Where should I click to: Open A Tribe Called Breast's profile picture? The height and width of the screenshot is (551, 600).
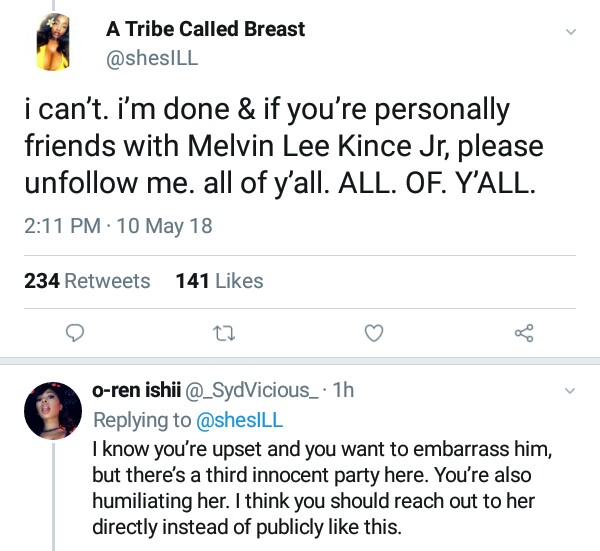(x=52, y=46)
